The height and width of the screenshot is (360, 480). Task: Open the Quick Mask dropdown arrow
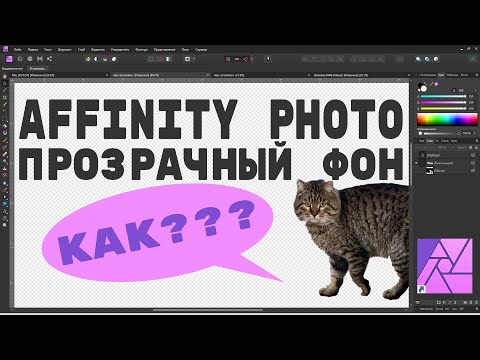click(x=193, y=59)
